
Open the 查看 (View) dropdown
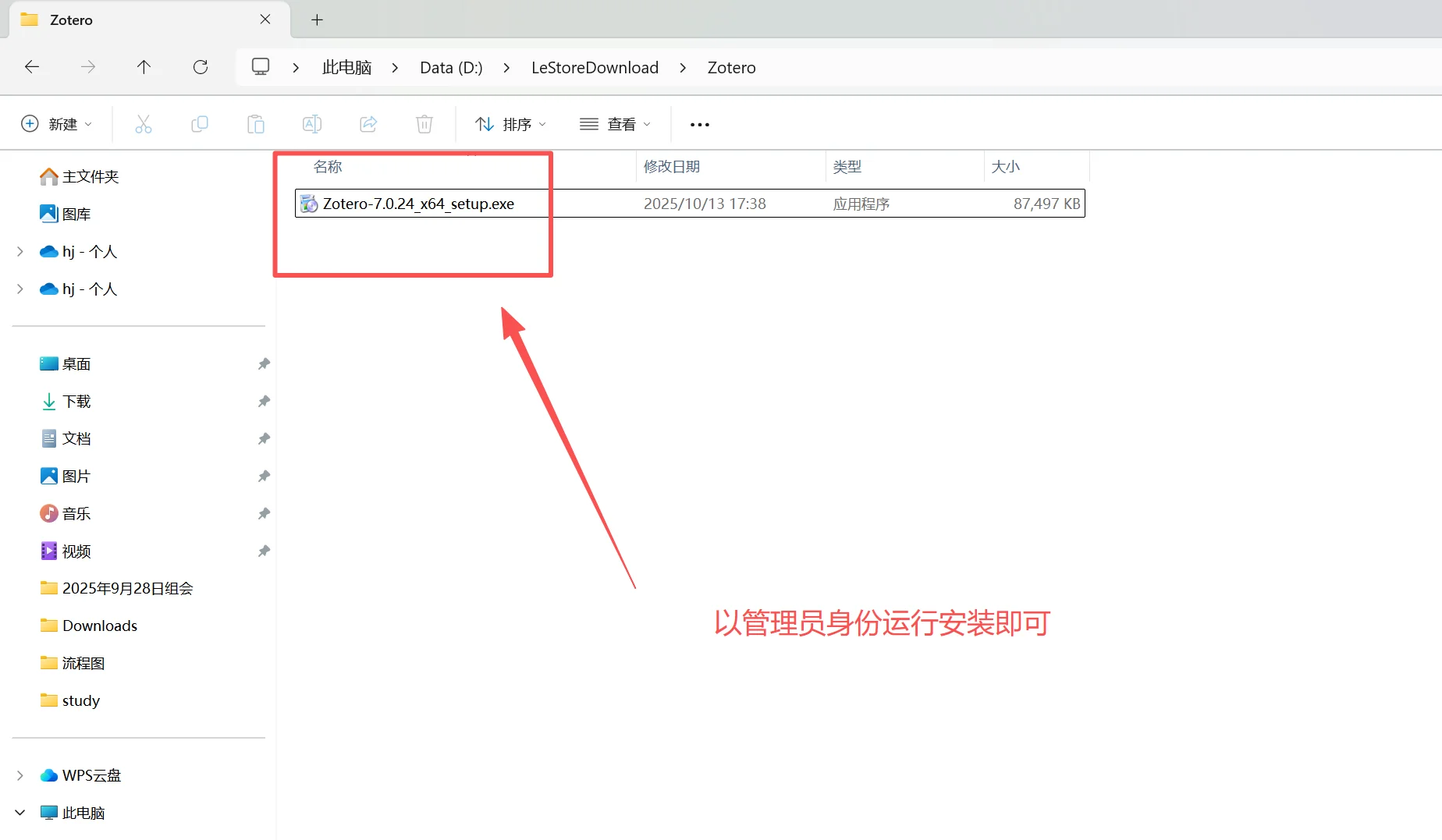coord(615,124)
